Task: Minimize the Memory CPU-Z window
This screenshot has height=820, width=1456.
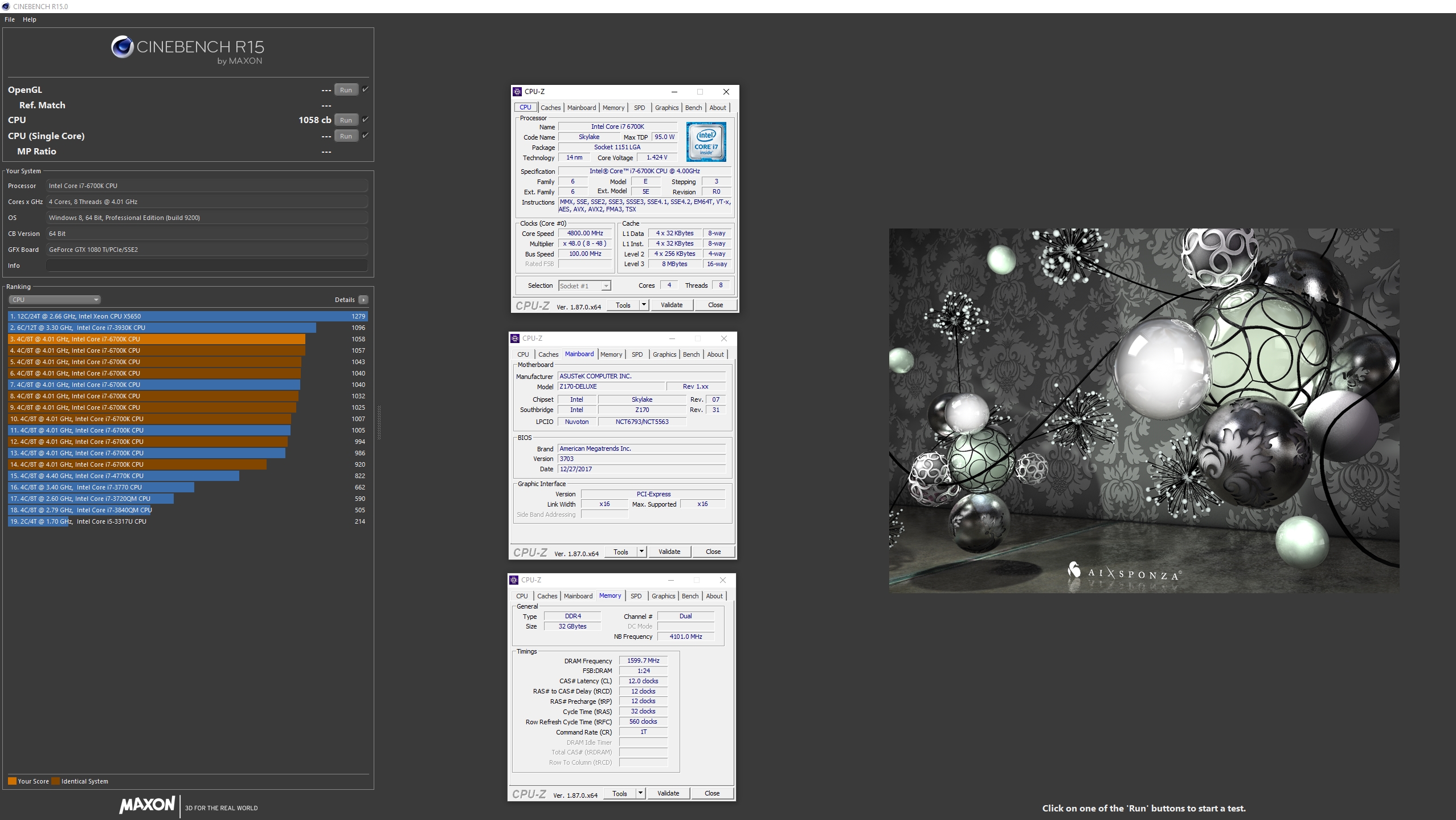Action: [670, 580]
